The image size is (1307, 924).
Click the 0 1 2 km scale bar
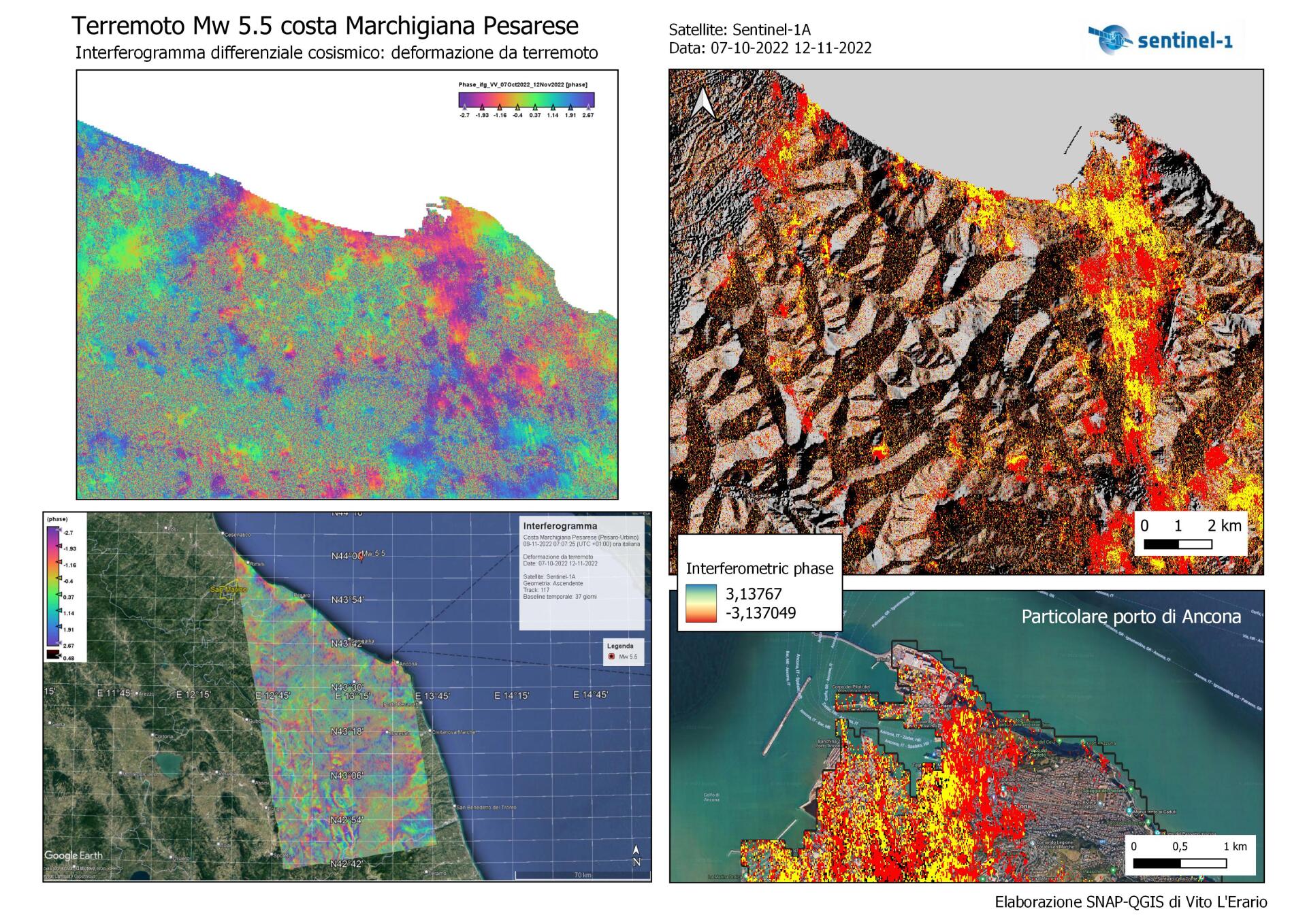(1178, 544)
